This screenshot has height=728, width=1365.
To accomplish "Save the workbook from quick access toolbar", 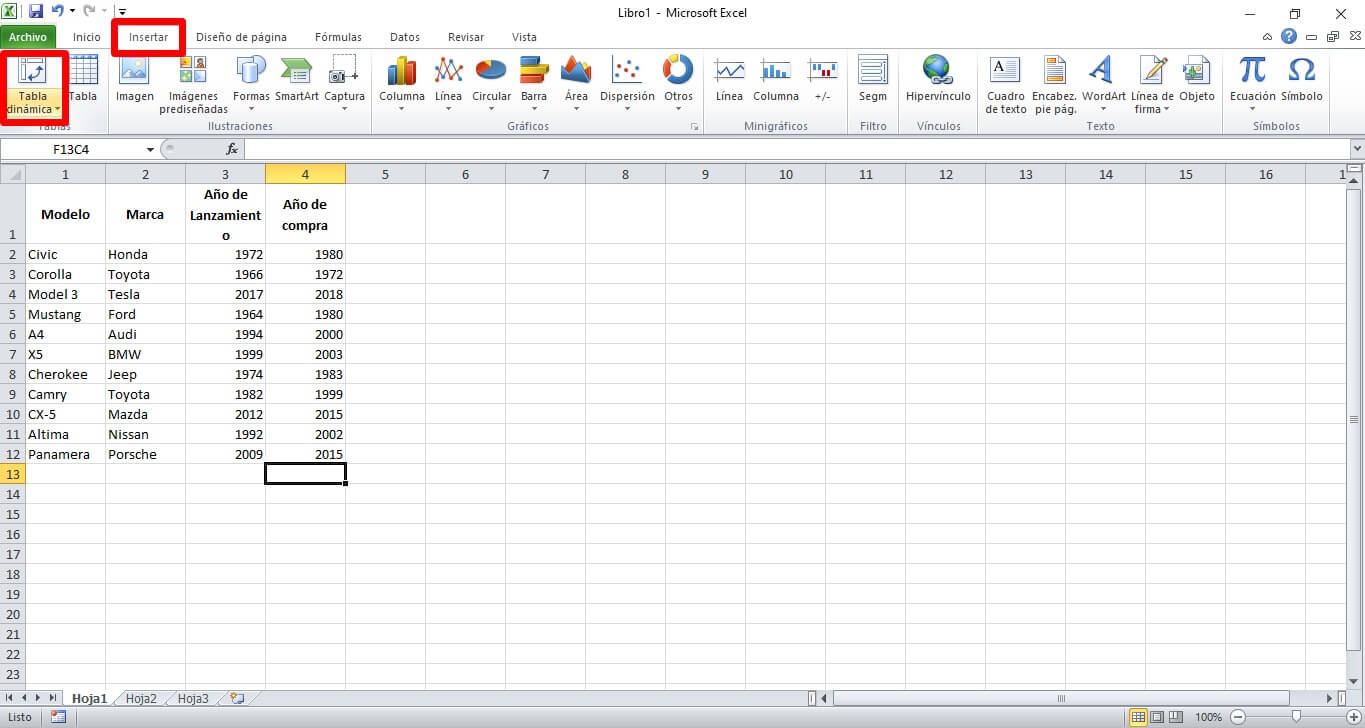I will 36,12.
